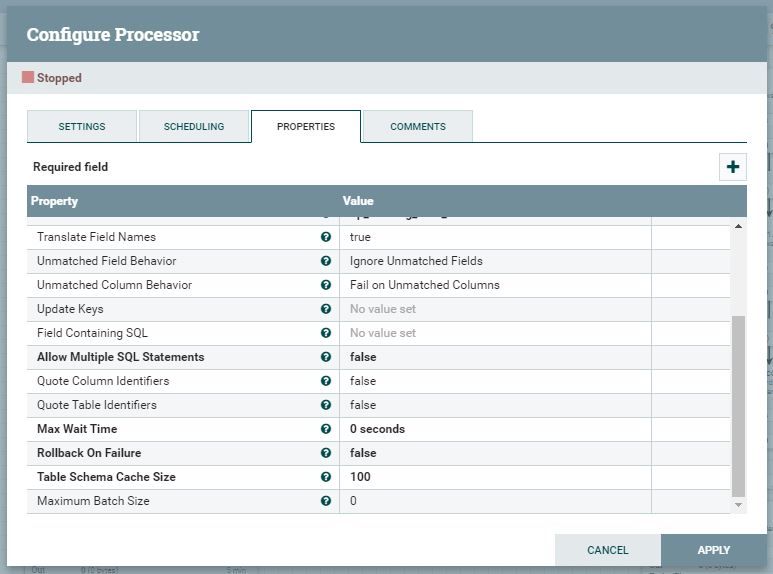Open the Comments tab
The image size is (773, 574).
click(418, 127)
